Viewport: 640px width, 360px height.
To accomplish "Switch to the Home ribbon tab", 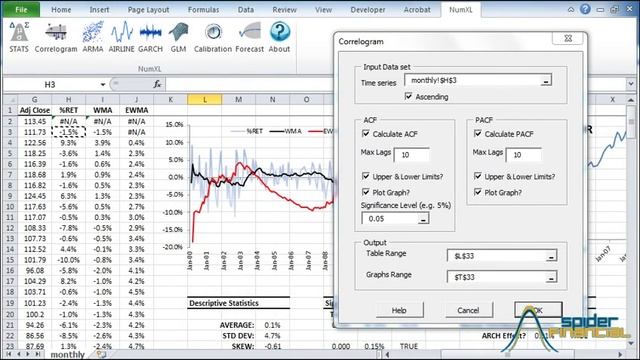I will click(x=61, y=9).
